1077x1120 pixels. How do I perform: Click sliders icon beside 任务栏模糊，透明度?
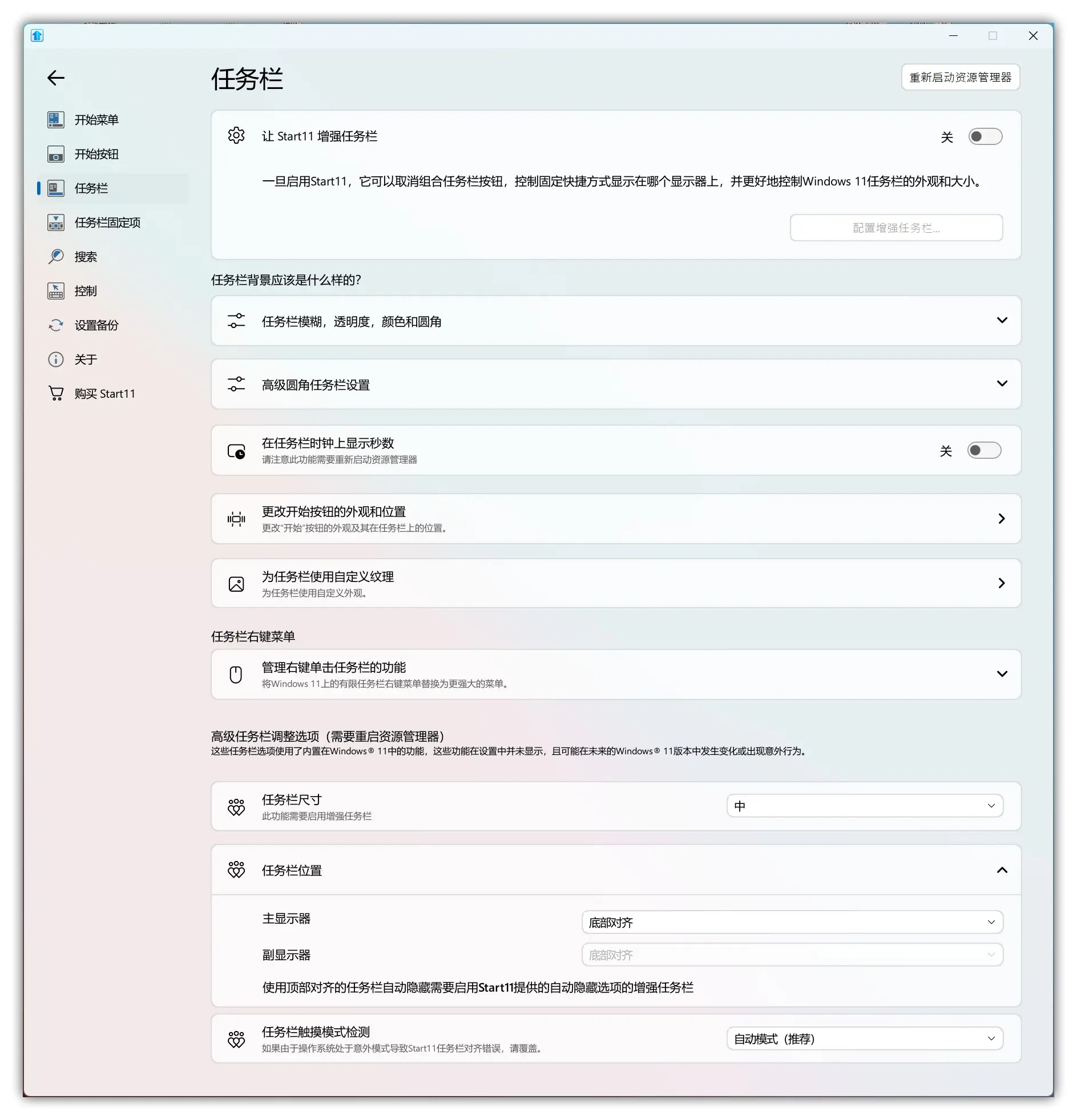pos(236,321)
